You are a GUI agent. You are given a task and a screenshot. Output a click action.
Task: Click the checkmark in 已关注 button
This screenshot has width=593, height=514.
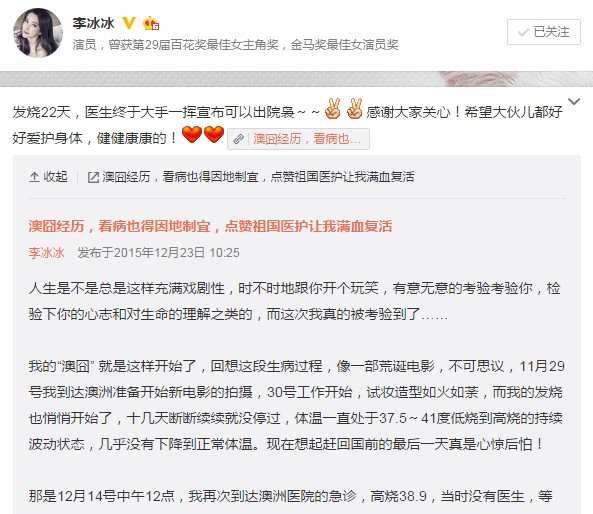(523, 32)
